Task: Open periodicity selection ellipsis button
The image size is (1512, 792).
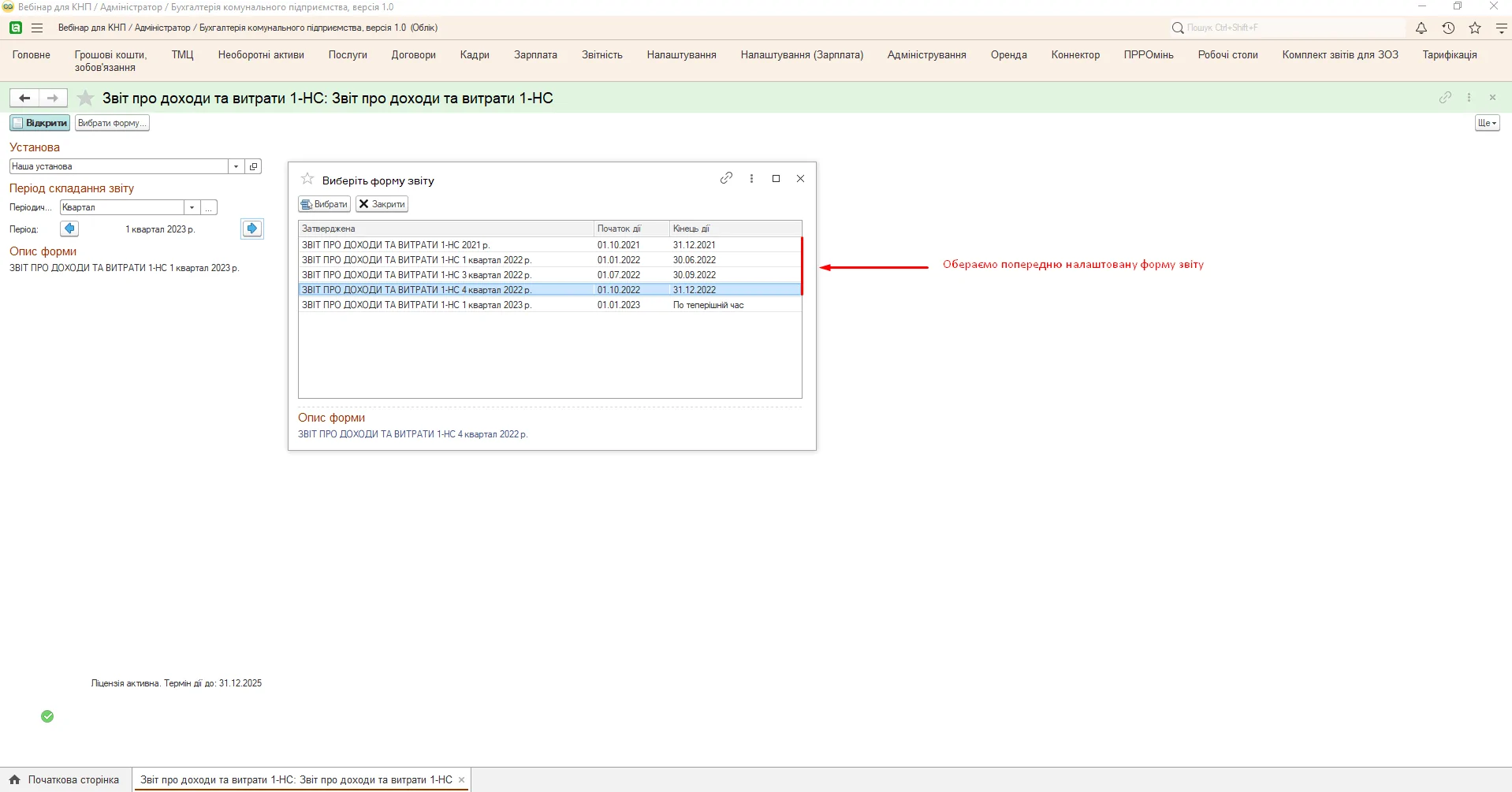Action: point(209,207)
